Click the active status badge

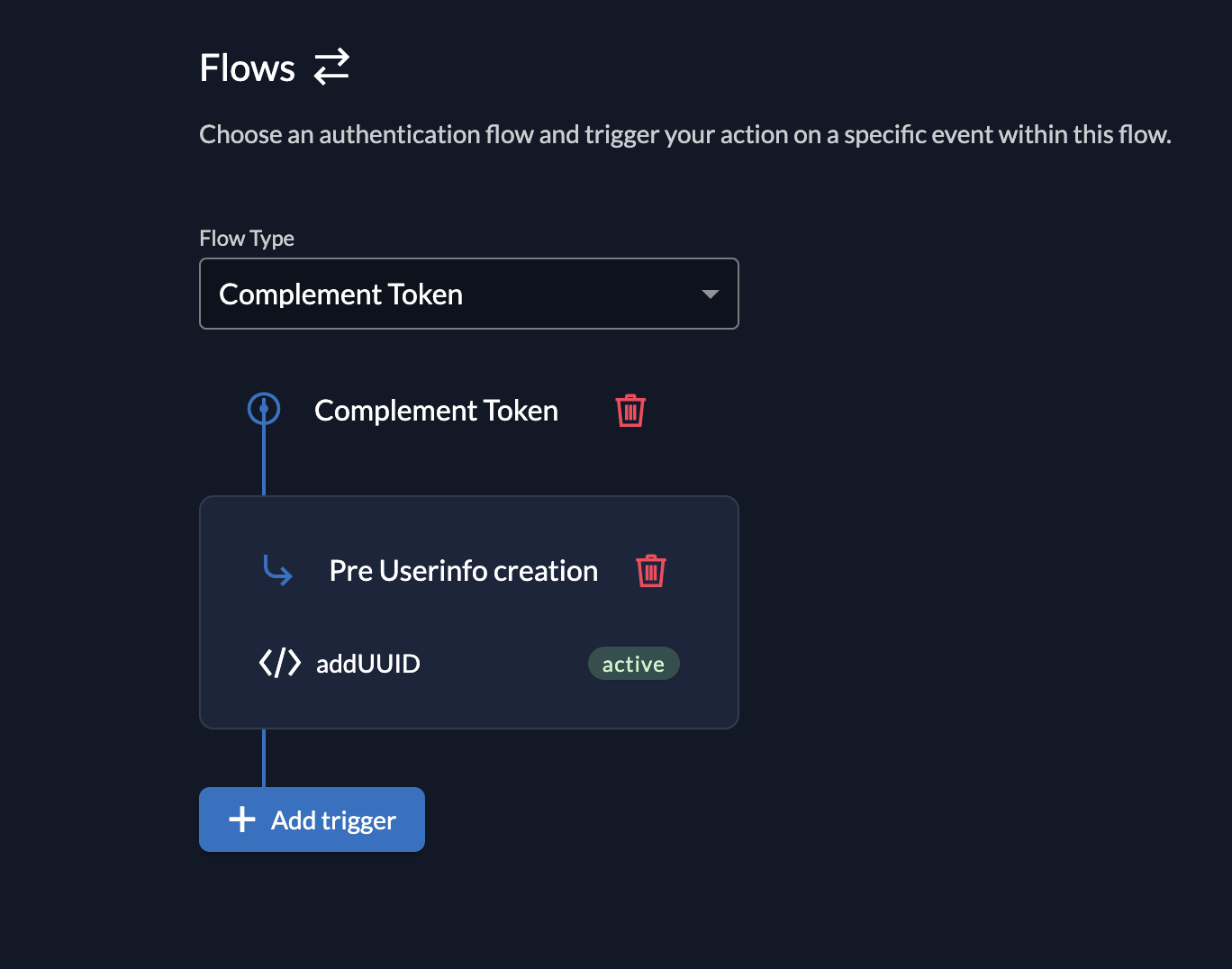pyautogui.click(x=634, y=664)
